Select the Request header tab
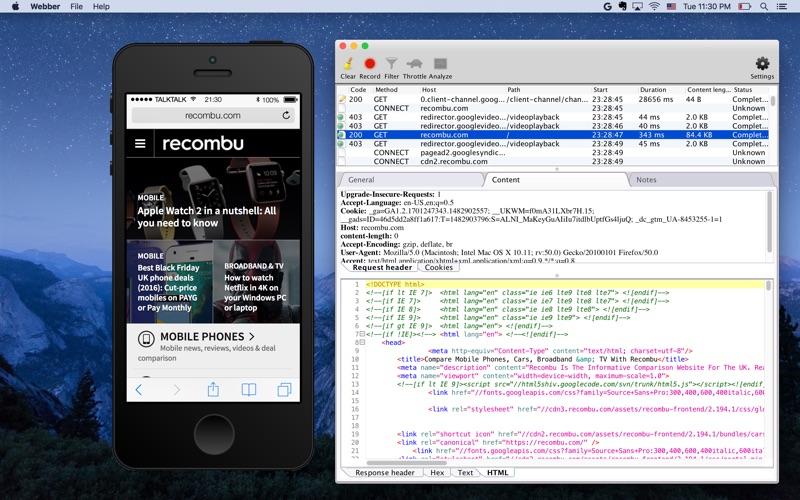800x500 pixels. coord(382,267)
